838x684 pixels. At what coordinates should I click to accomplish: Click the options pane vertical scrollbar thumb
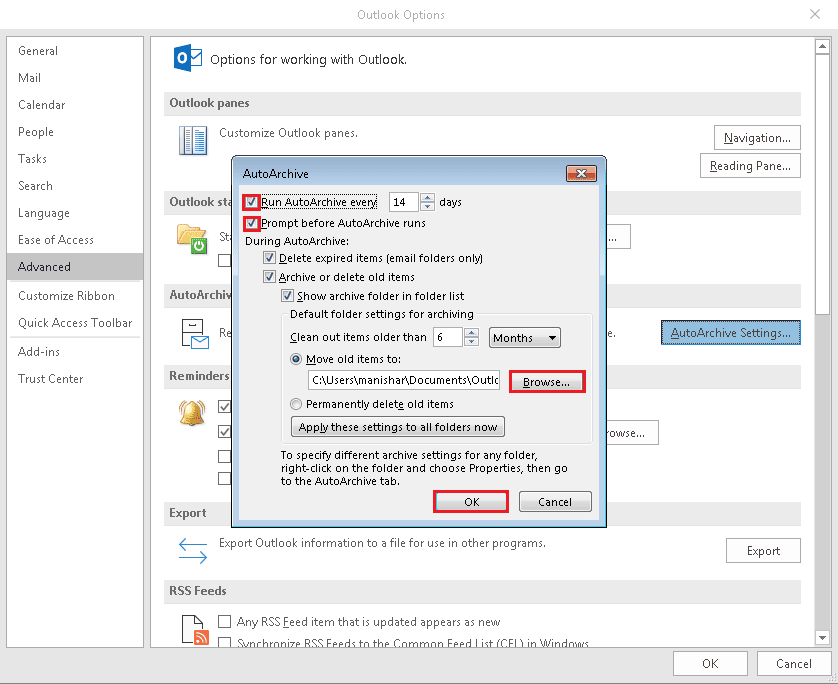[x=822, y=184]
